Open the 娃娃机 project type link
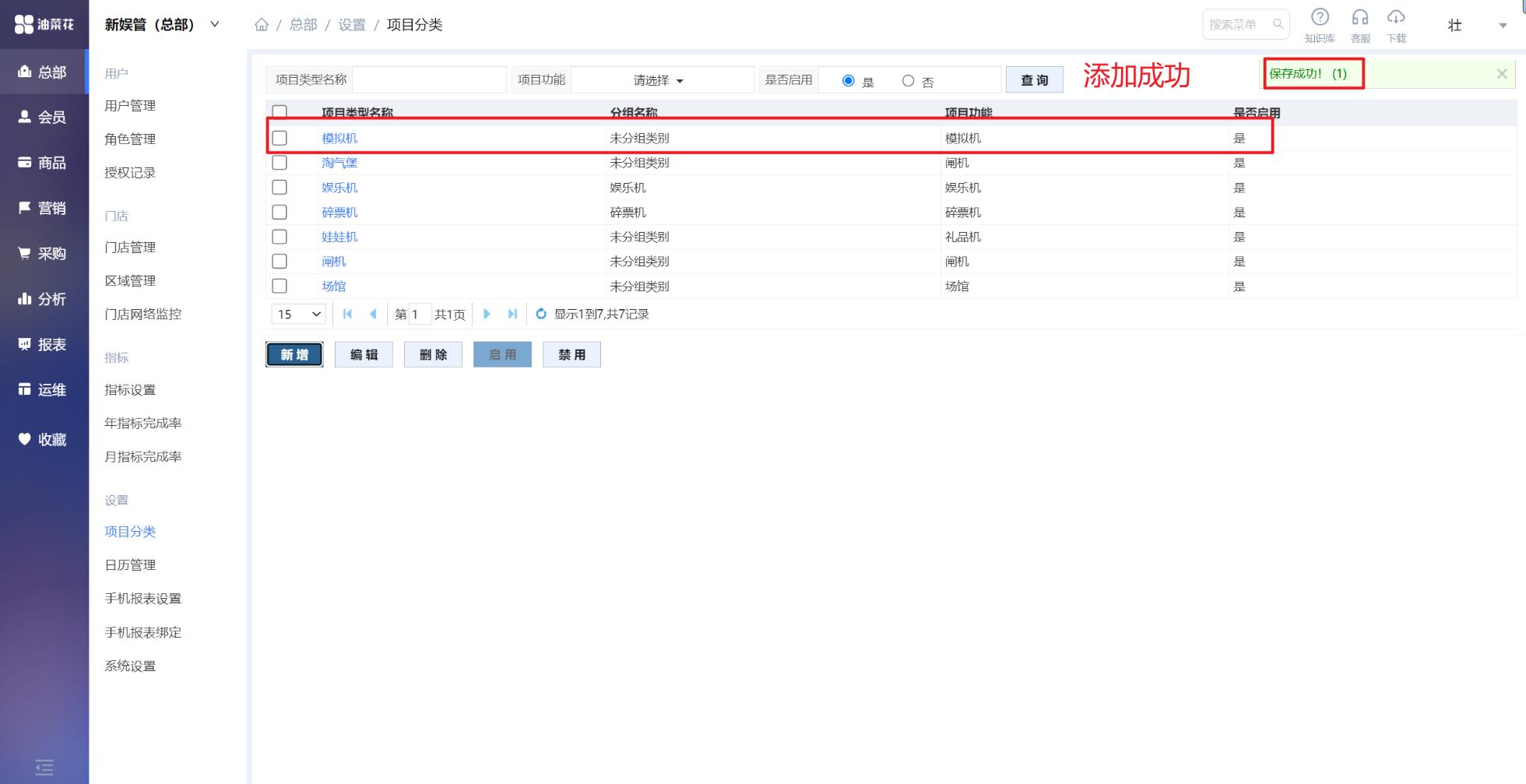This screenshot has width=1526, height=784. coord(339,237)
